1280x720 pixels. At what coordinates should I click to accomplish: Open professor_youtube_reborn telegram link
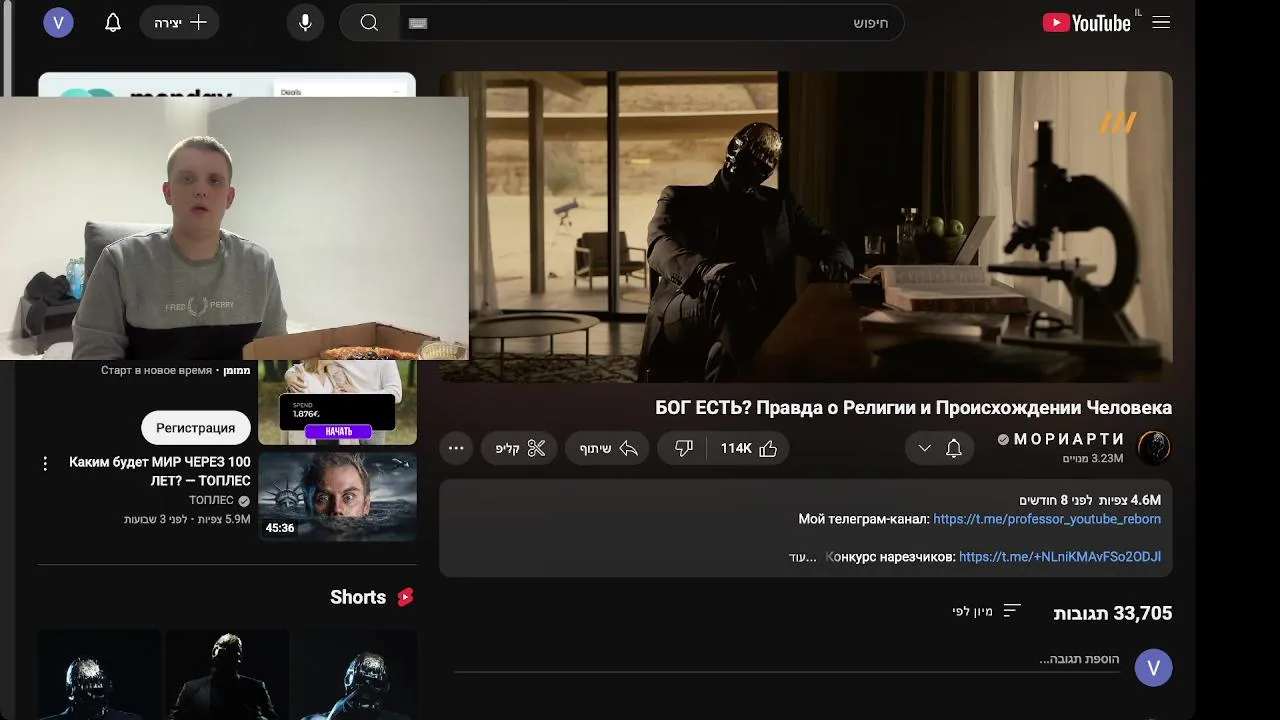(1047, 519)
